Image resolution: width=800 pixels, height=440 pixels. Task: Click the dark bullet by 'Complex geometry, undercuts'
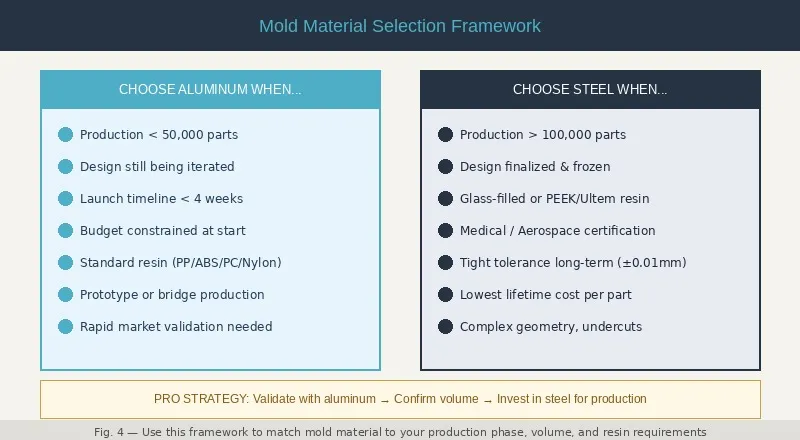coord(445,327)
